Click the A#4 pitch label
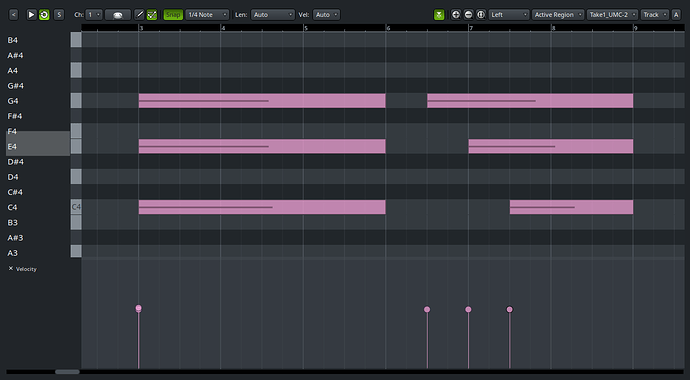This screenshot has height=380, width=690. (15, 55)
